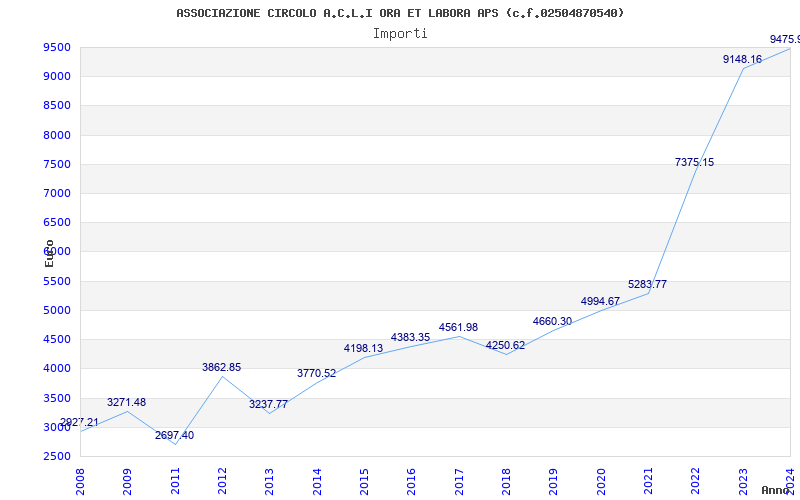The width and height of the screenshot is (800, 500).
Task: Click x-axis year 2016
Action: tap(412, 482)
